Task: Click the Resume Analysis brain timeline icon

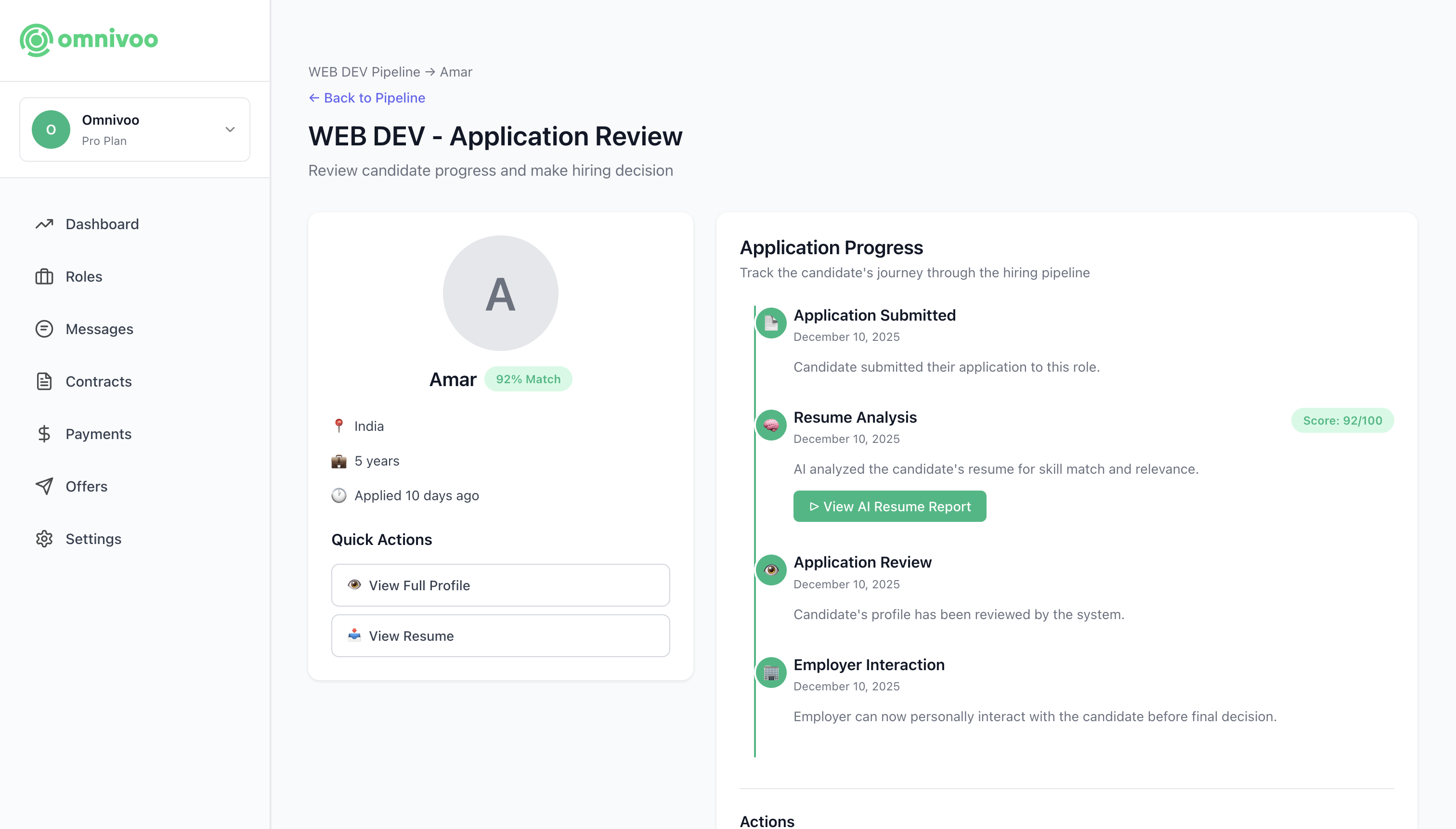Action: [771, 425]
